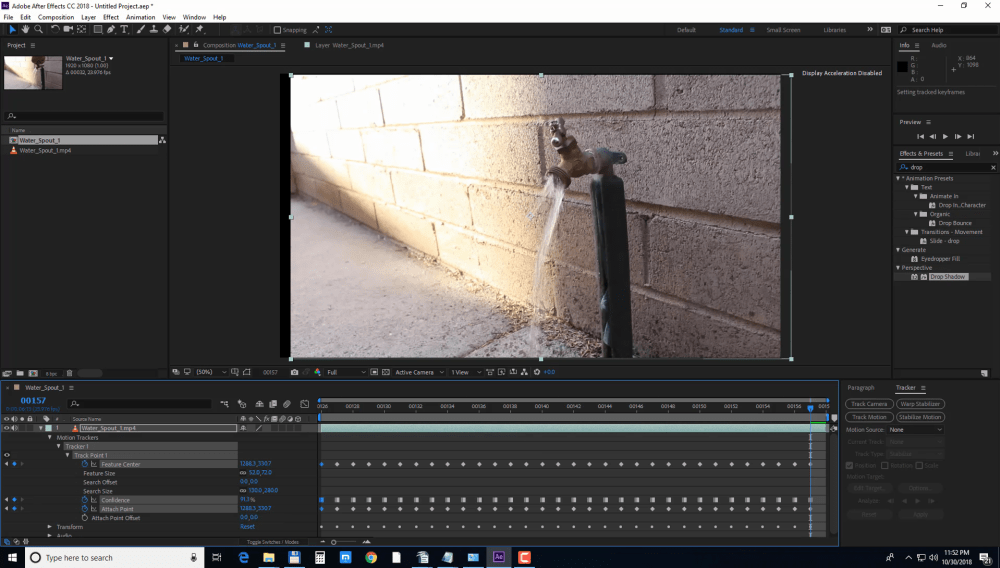Click the interpret footage icon in Project panel
The height and width of the screenshot is (568, 1000).
pos(7,374)
